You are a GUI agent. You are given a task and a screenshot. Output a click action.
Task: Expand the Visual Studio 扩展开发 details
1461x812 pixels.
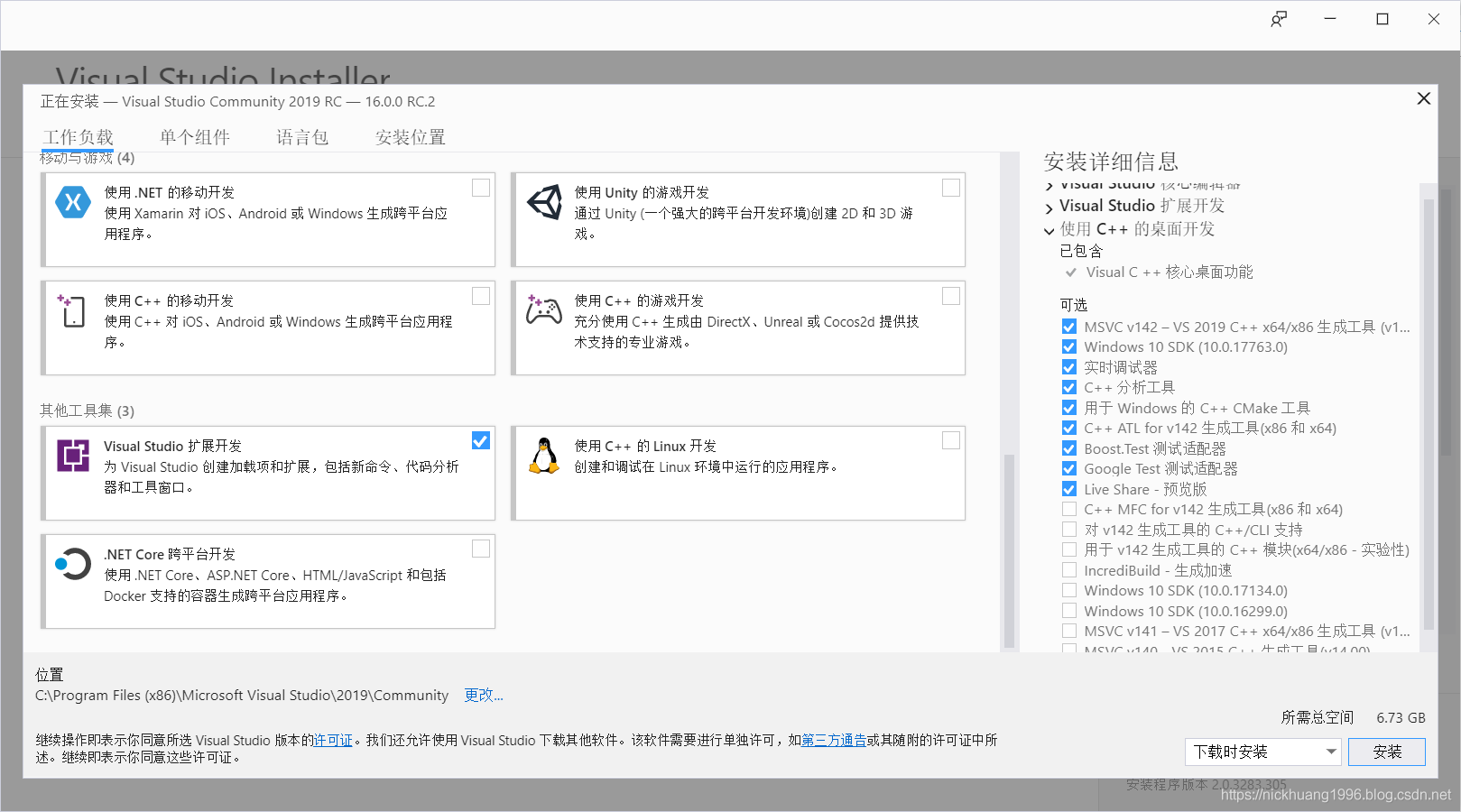[x=1050, y=205]
